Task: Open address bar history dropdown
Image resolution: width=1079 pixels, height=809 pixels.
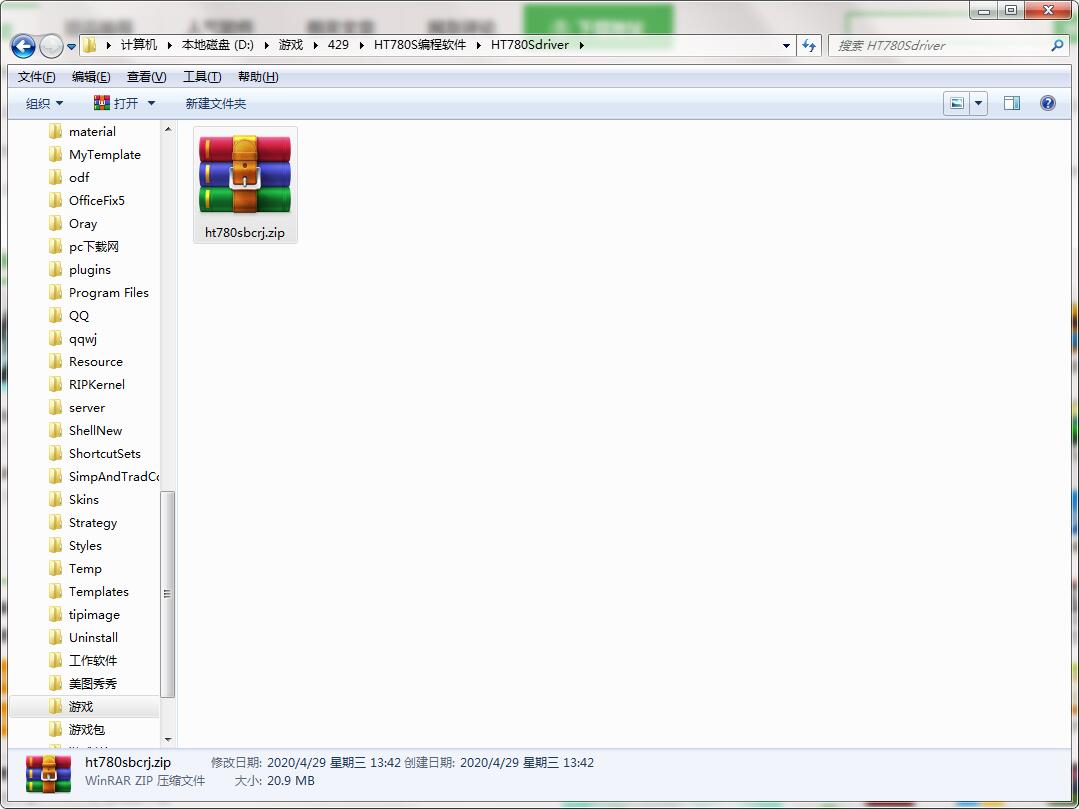Action: (786, 46)
